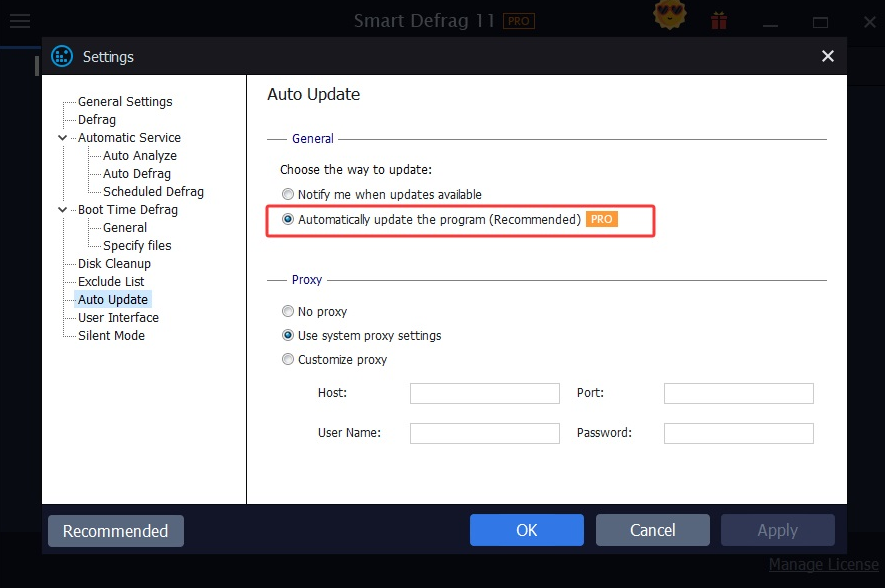885x588 pixels.
Task: Click the orange PRO badge beside auto-update option
Action: [601, 219]
